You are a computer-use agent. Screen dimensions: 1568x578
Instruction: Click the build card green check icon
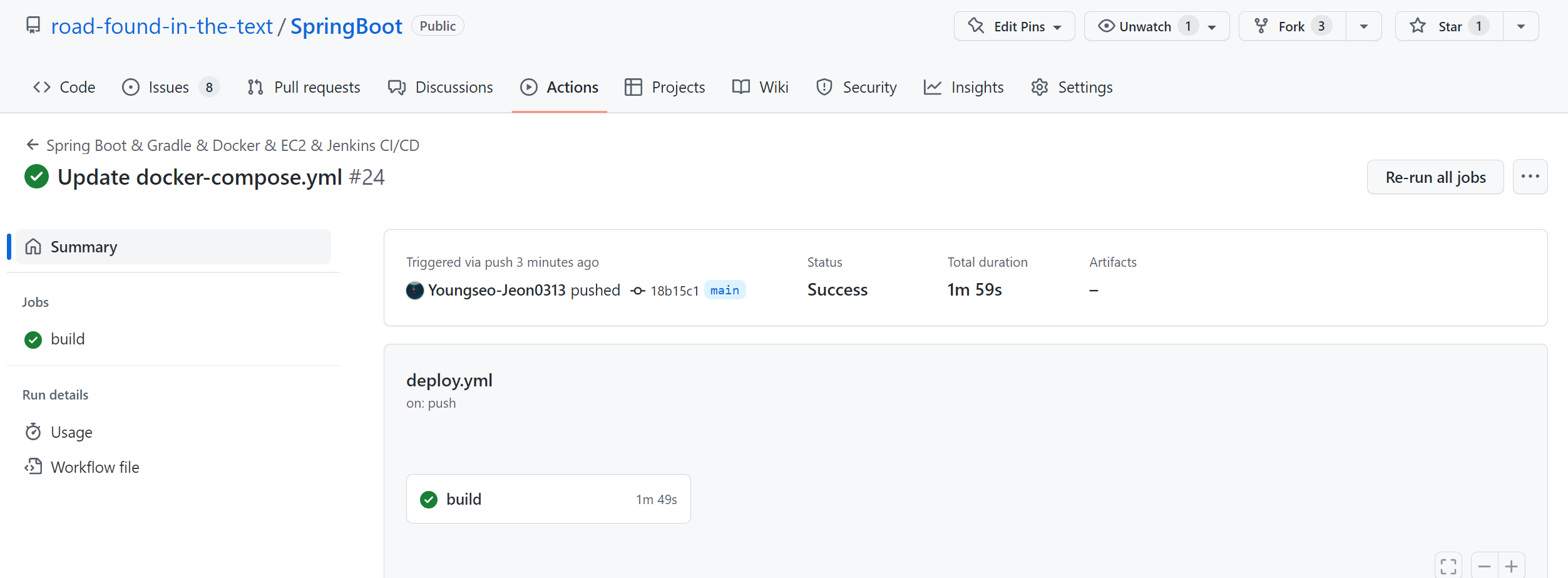[x=429, y=499]
